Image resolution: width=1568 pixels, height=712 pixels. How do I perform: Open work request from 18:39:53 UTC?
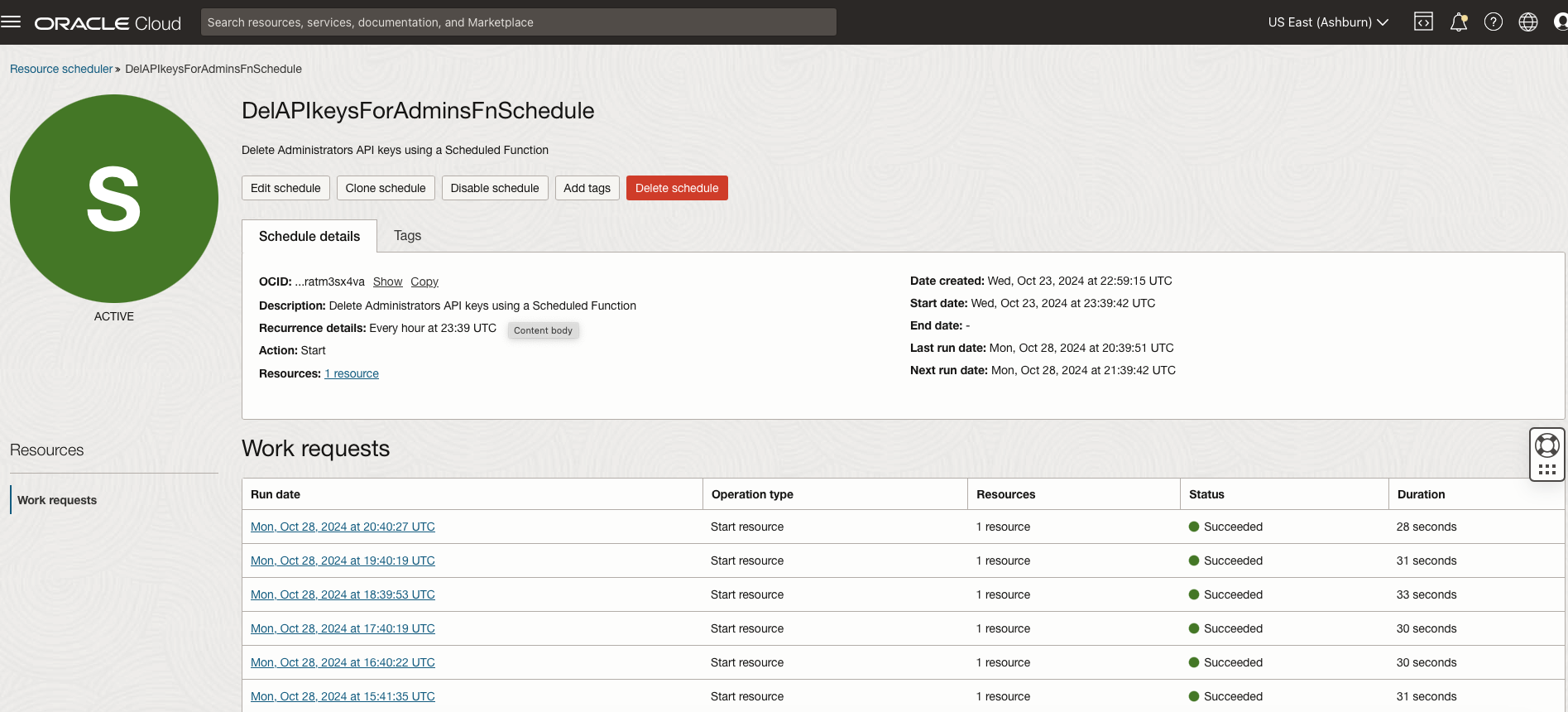343,594
